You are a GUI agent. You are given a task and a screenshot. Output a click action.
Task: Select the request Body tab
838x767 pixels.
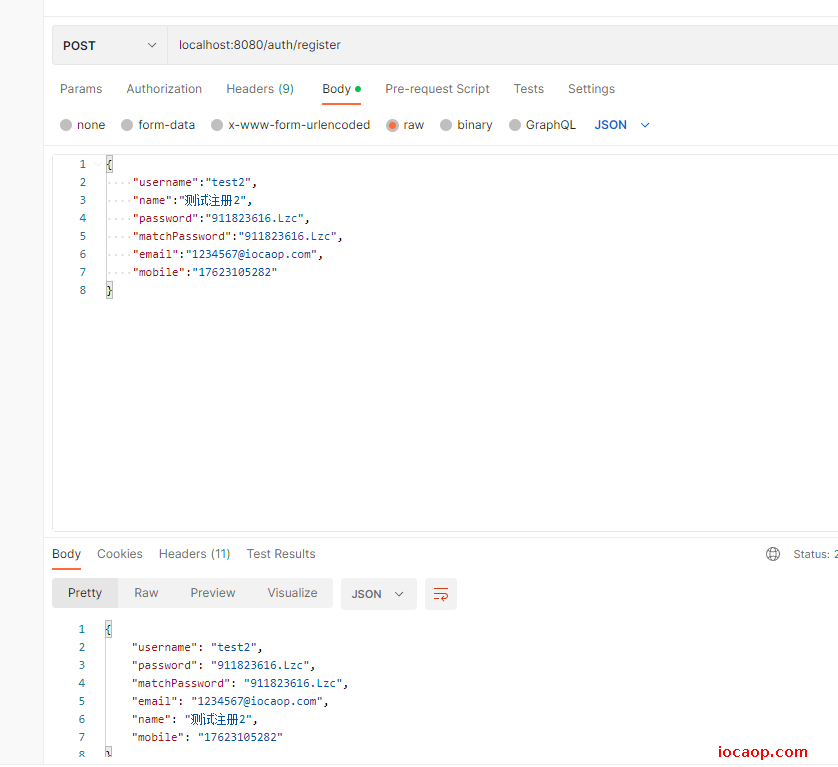(342, 89)
